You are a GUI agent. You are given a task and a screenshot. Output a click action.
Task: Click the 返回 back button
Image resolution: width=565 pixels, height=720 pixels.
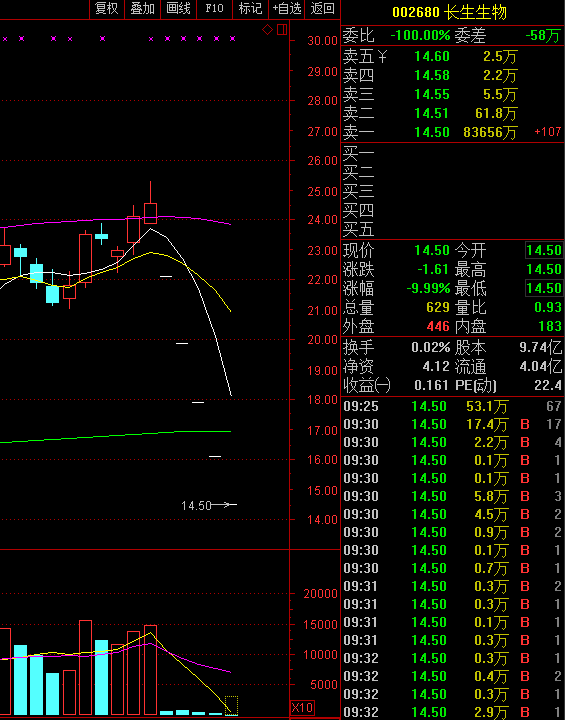pyautogui.click(x=322, y=9)
